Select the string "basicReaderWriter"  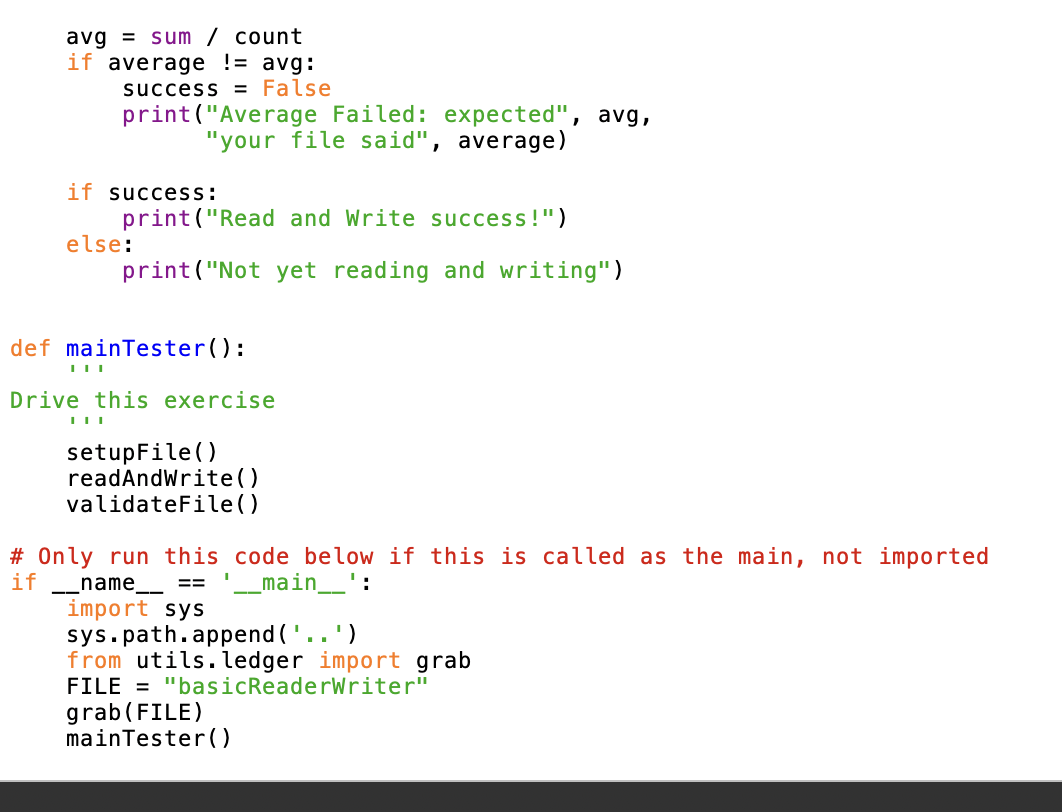[296, 686]
